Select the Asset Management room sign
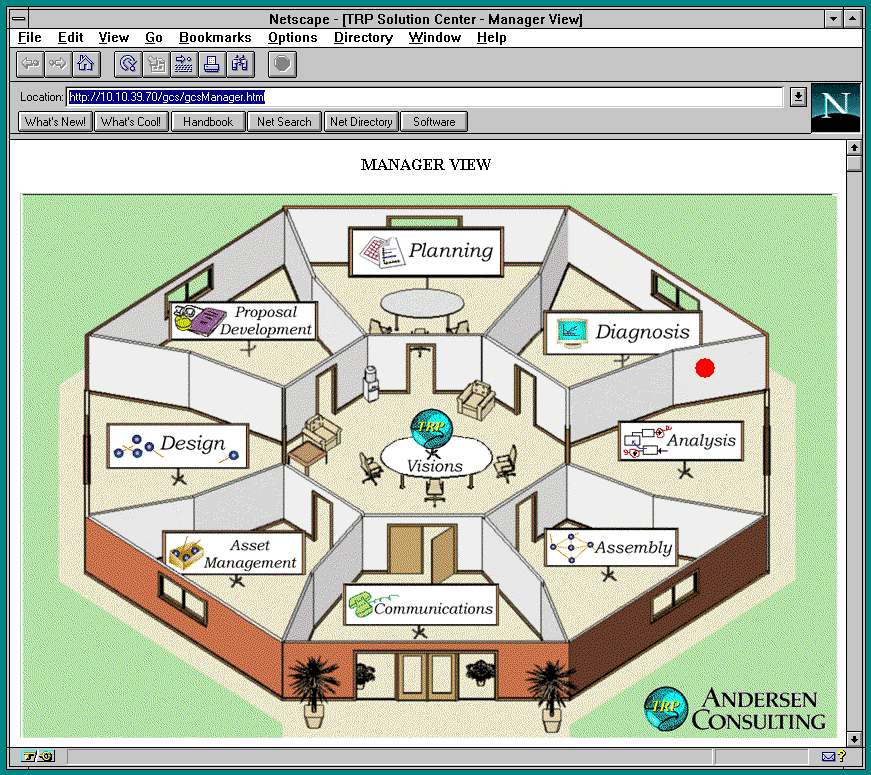This screenshot has width=871, height=775. click(234, 554)
